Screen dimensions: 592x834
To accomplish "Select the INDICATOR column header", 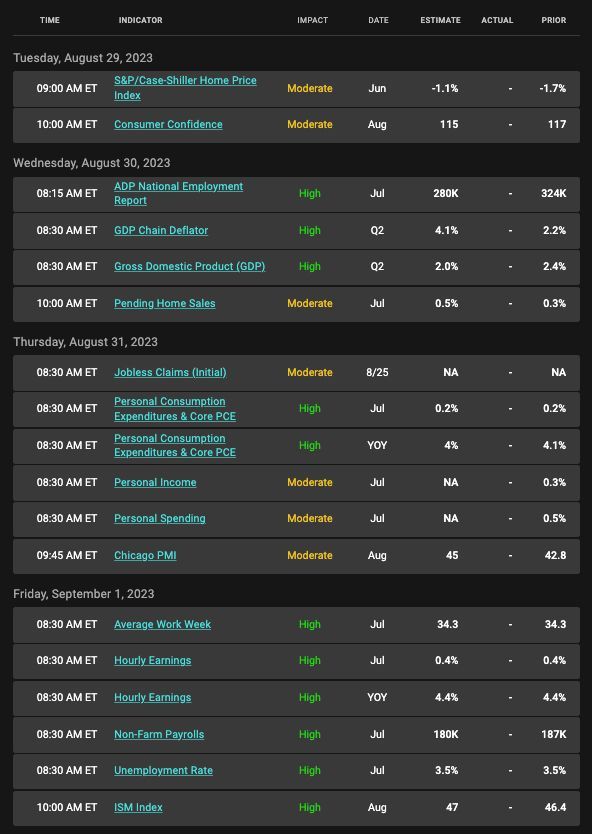I will pos(140,20).
